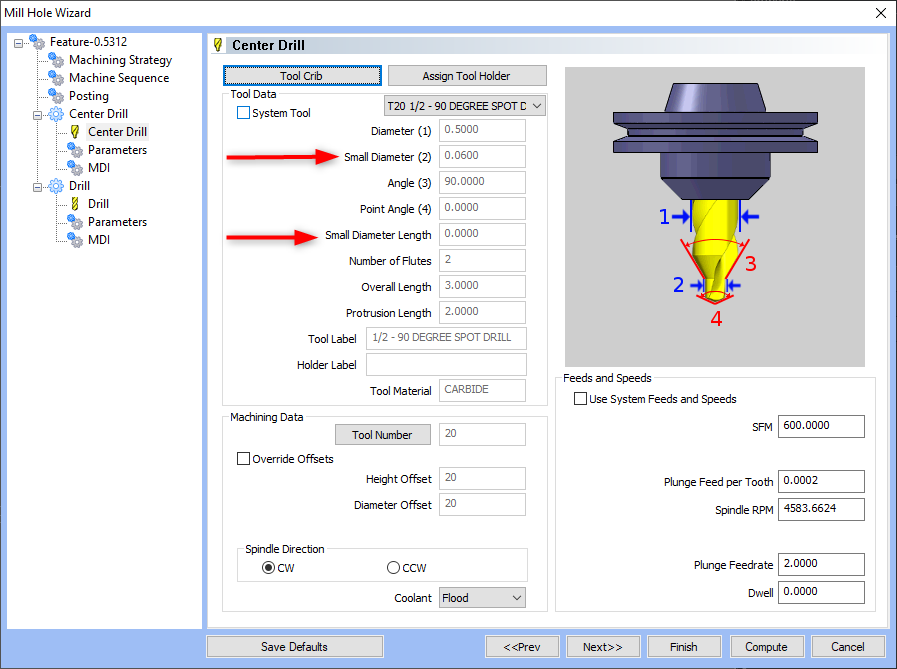Click the SFM value field

pos(821,426)
